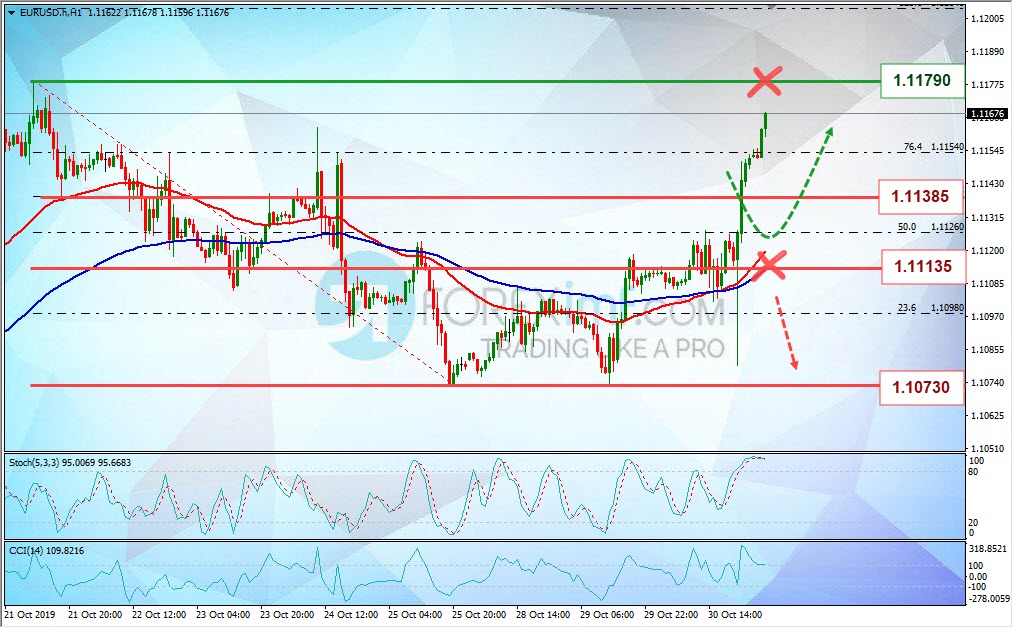Click the 25 Oct 20:00 time label
This screenshot has height=628, width=1013.
pyautogui.click(x=479, y=614)
